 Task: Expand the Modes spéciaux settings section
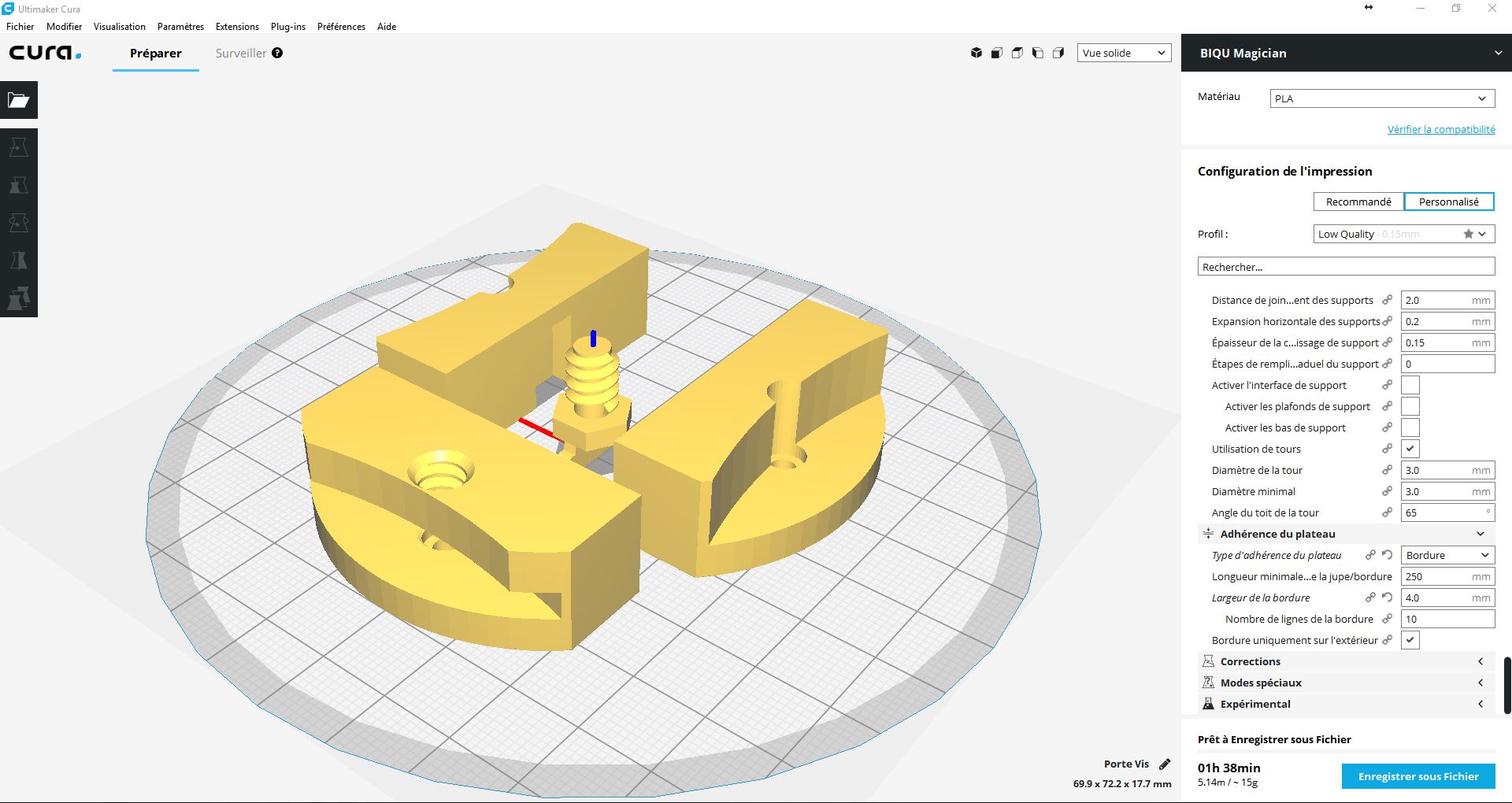pos(1347,683)
